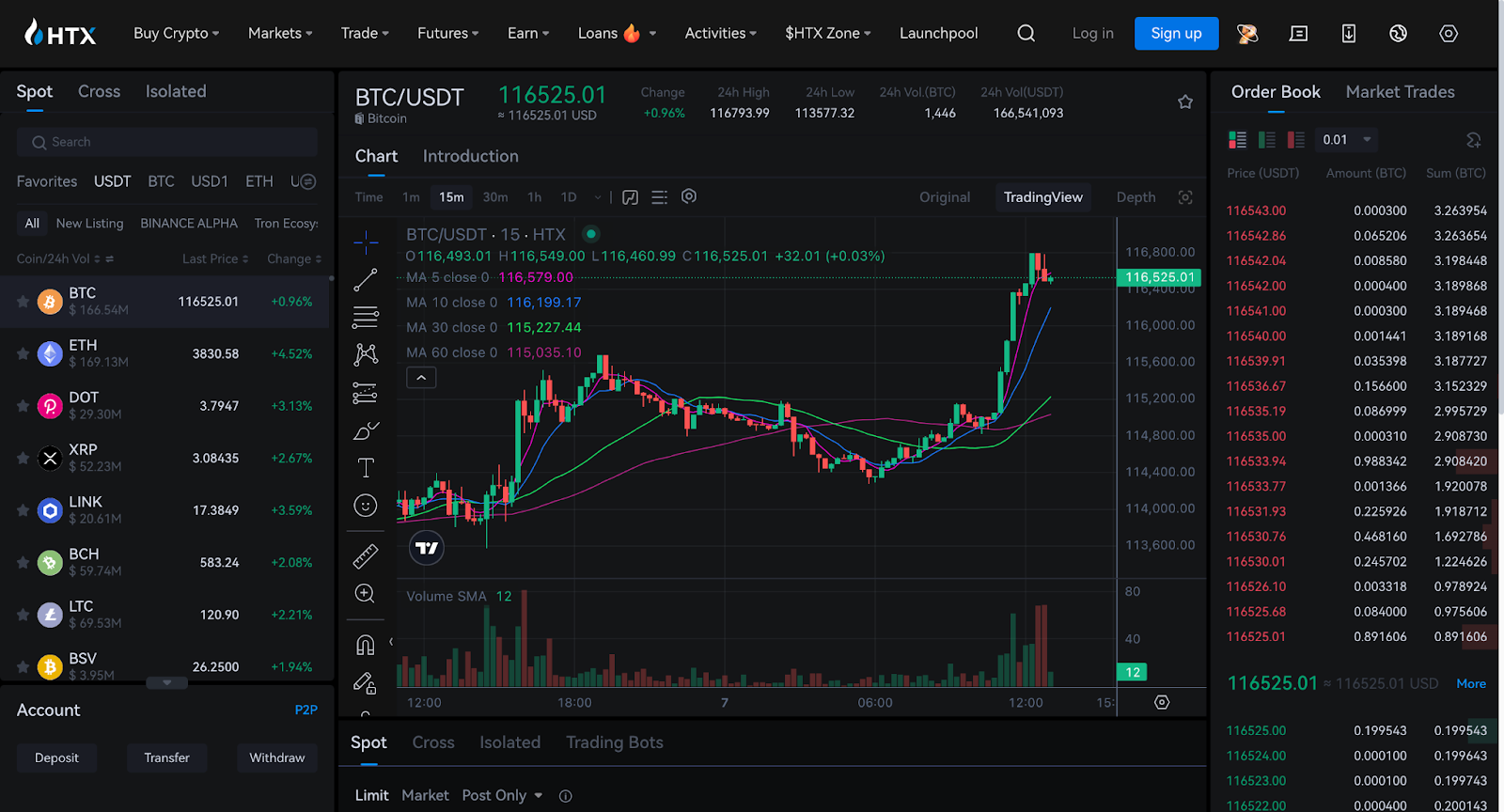Image resolution: width=1504 pixels, height=812 pixels.
Task: Expand the Earn dropdown menu
Action: [528, 33]
